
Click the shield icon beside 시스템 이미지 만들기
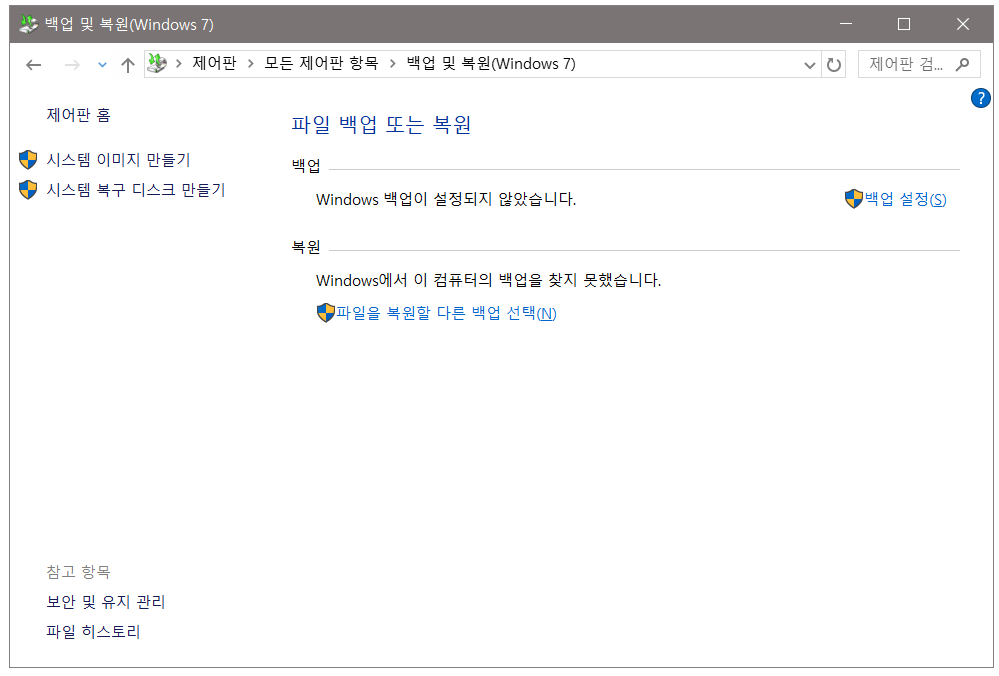click(x=27, y=158)
